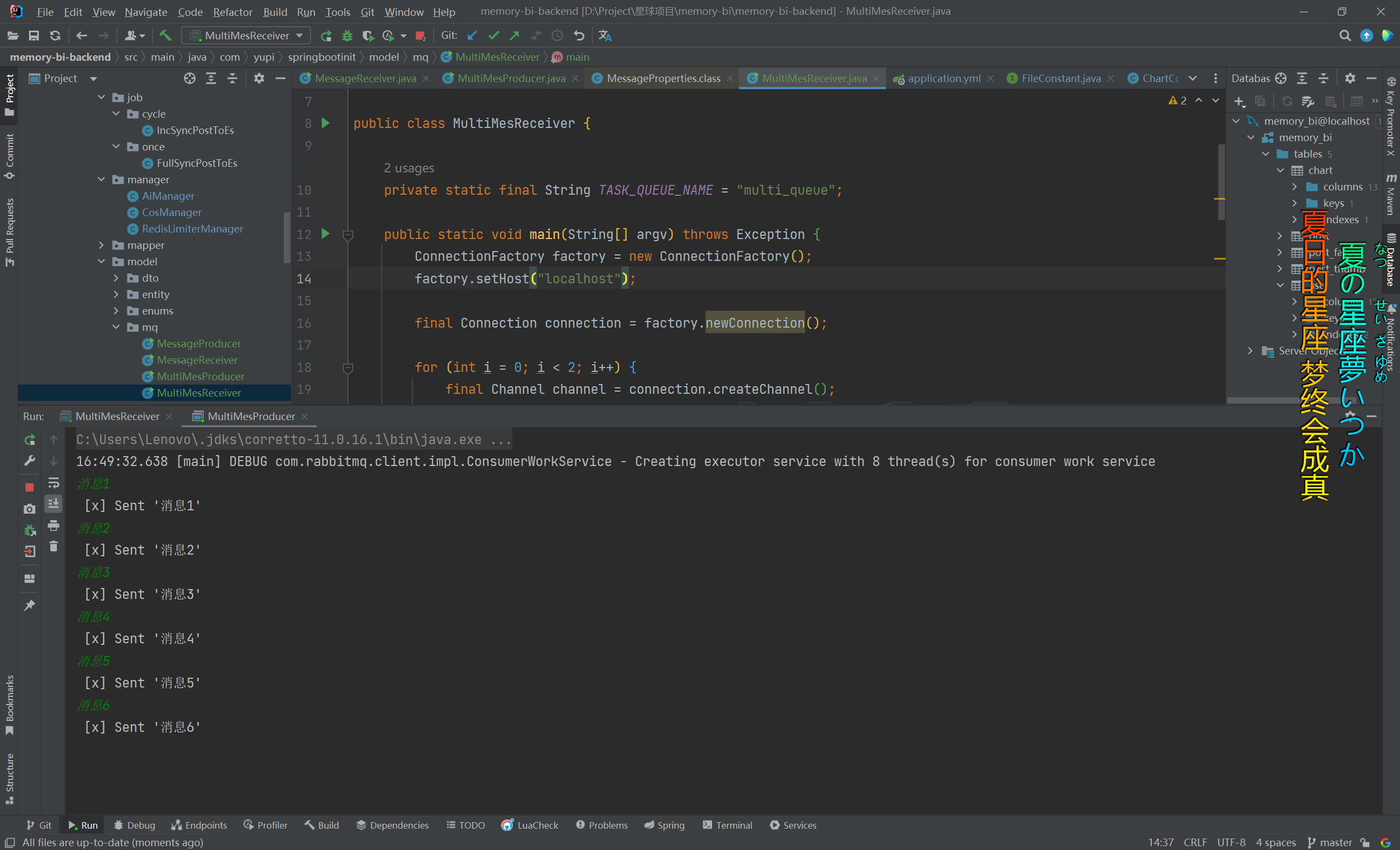Open the Terminal tool window button
The image size is (1400, 850).
pyautogui.click(x=727, y=825)
